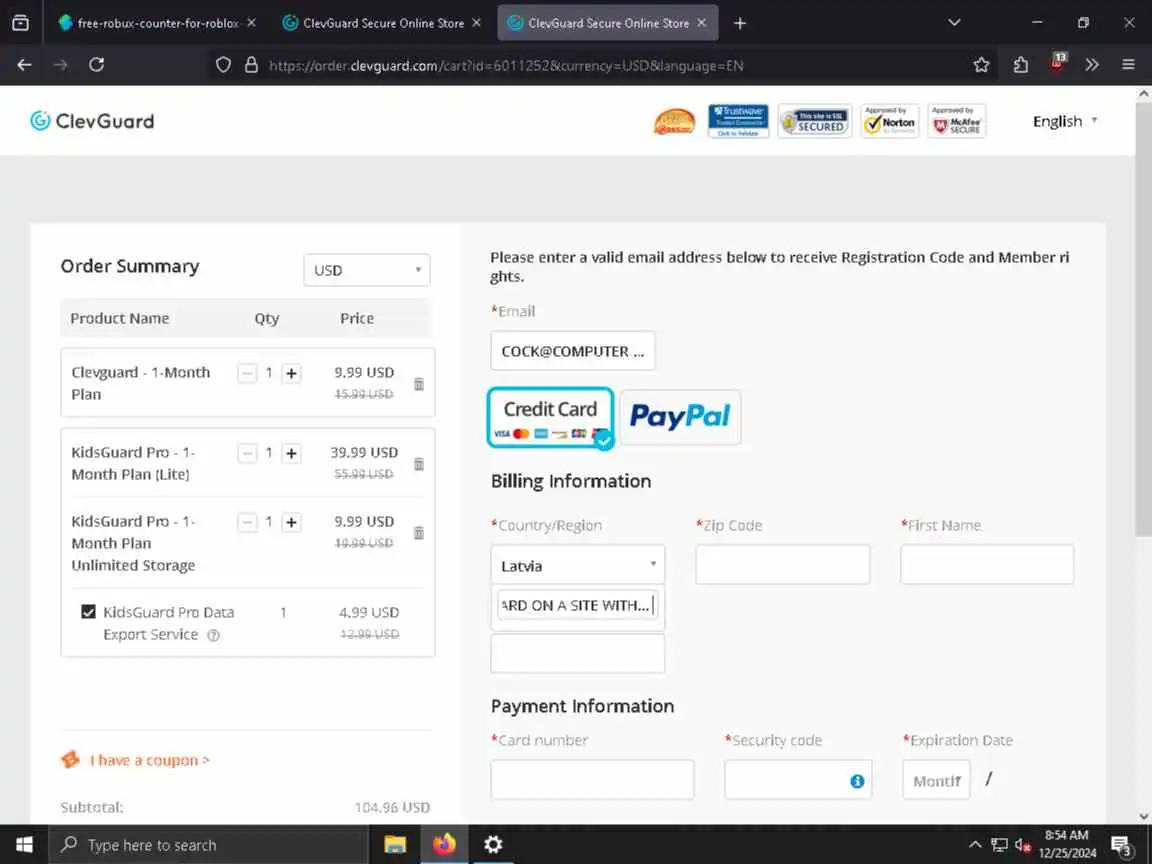Increase KidsGuard Pro Lite plan quantity
Screen dimensions: 1152x864
pos(292,453)
